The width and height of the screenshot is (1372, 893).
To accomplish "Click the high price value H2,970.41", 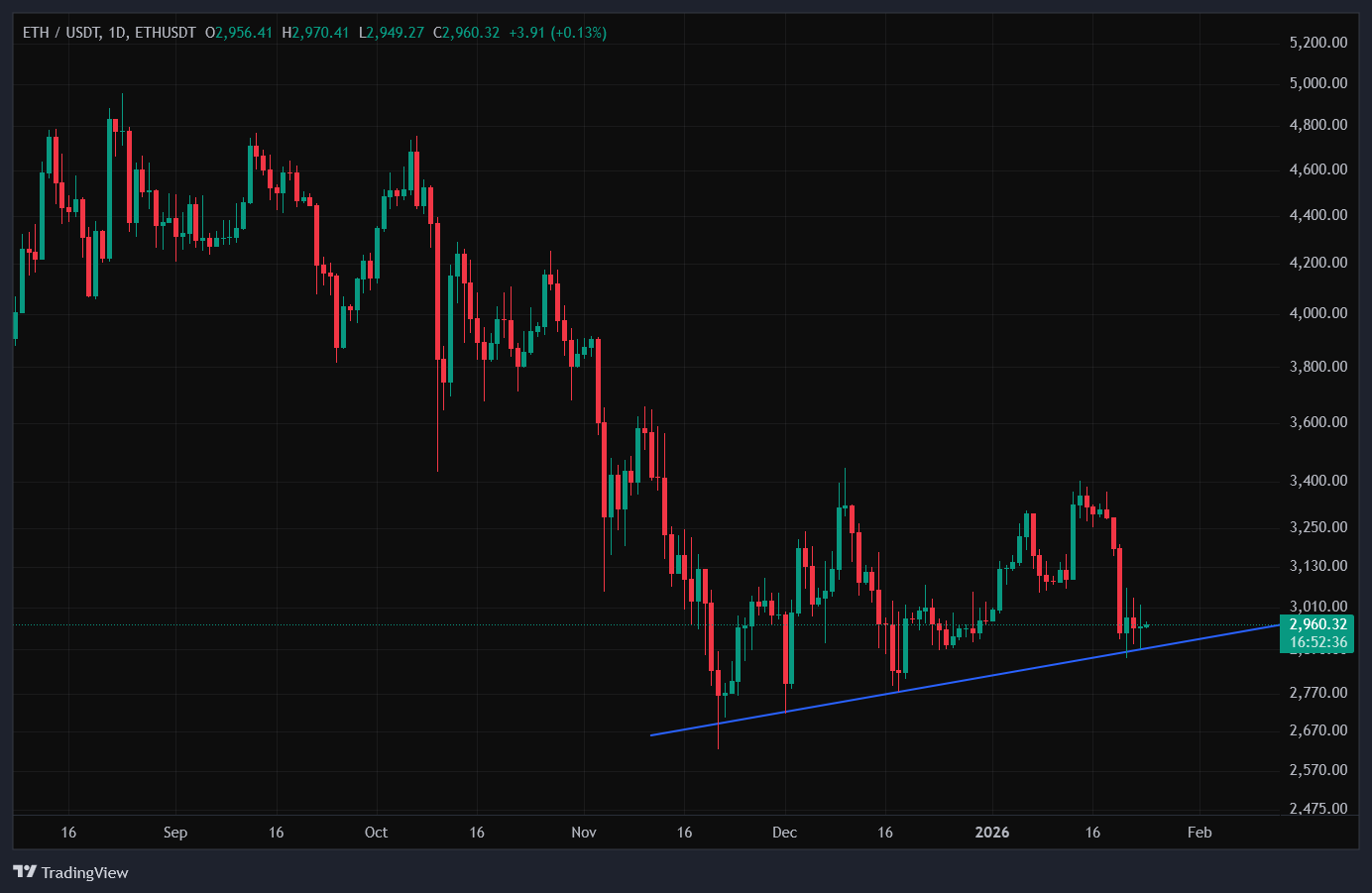I will point(314,31).
